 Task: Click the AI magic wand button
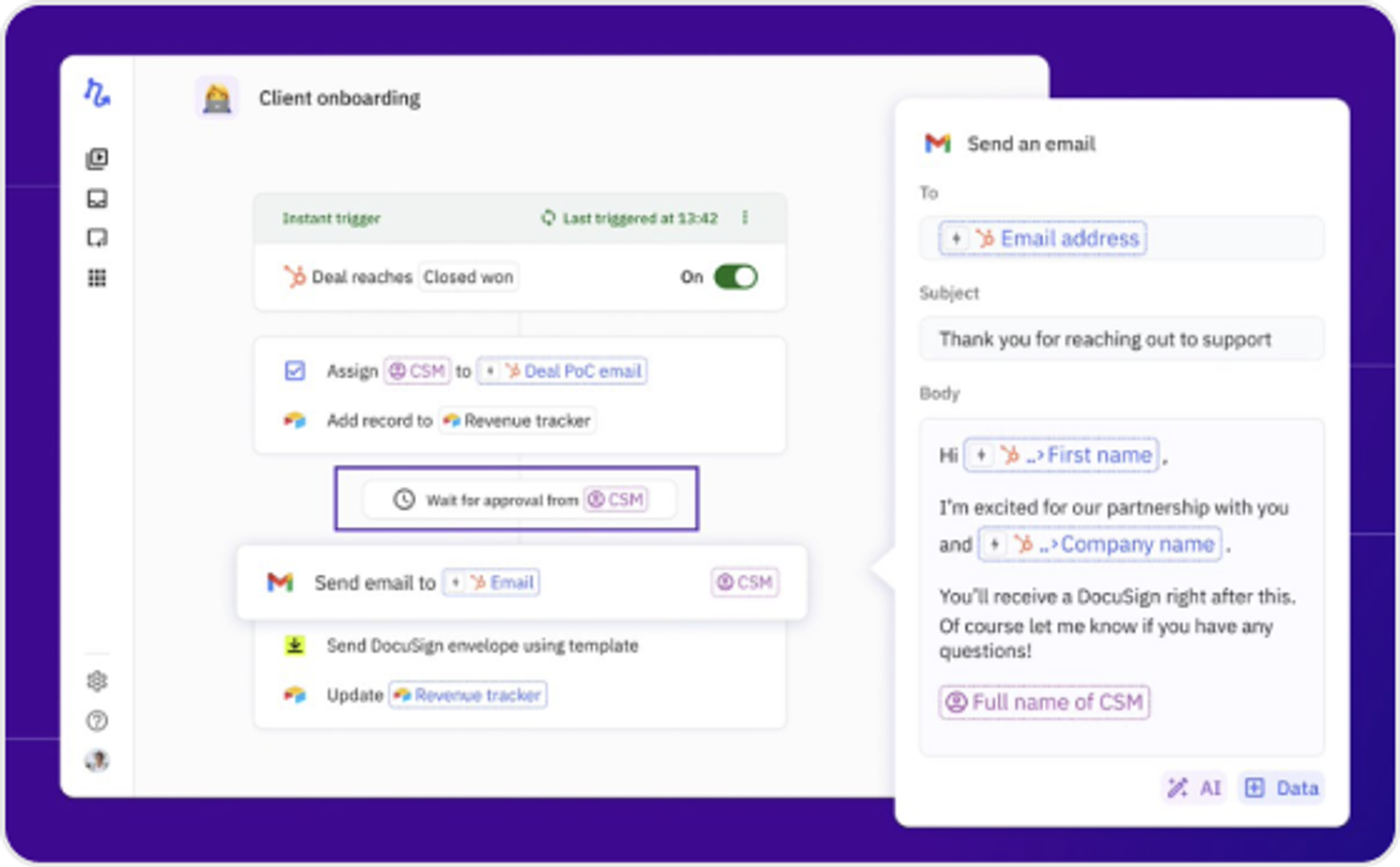(1194, 788)
